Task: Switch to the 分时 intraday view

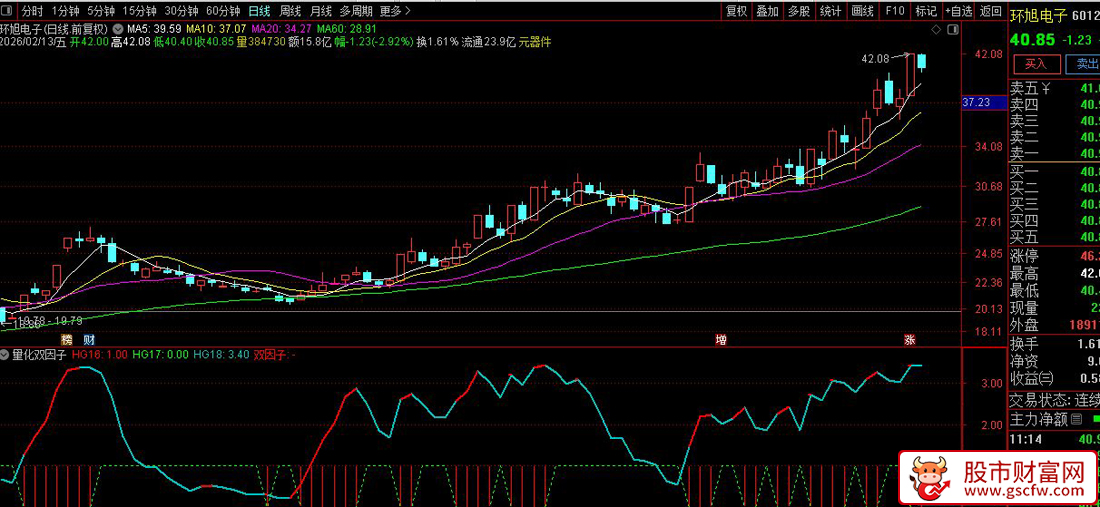Action: pyautogui.click(x=33, y=11)
